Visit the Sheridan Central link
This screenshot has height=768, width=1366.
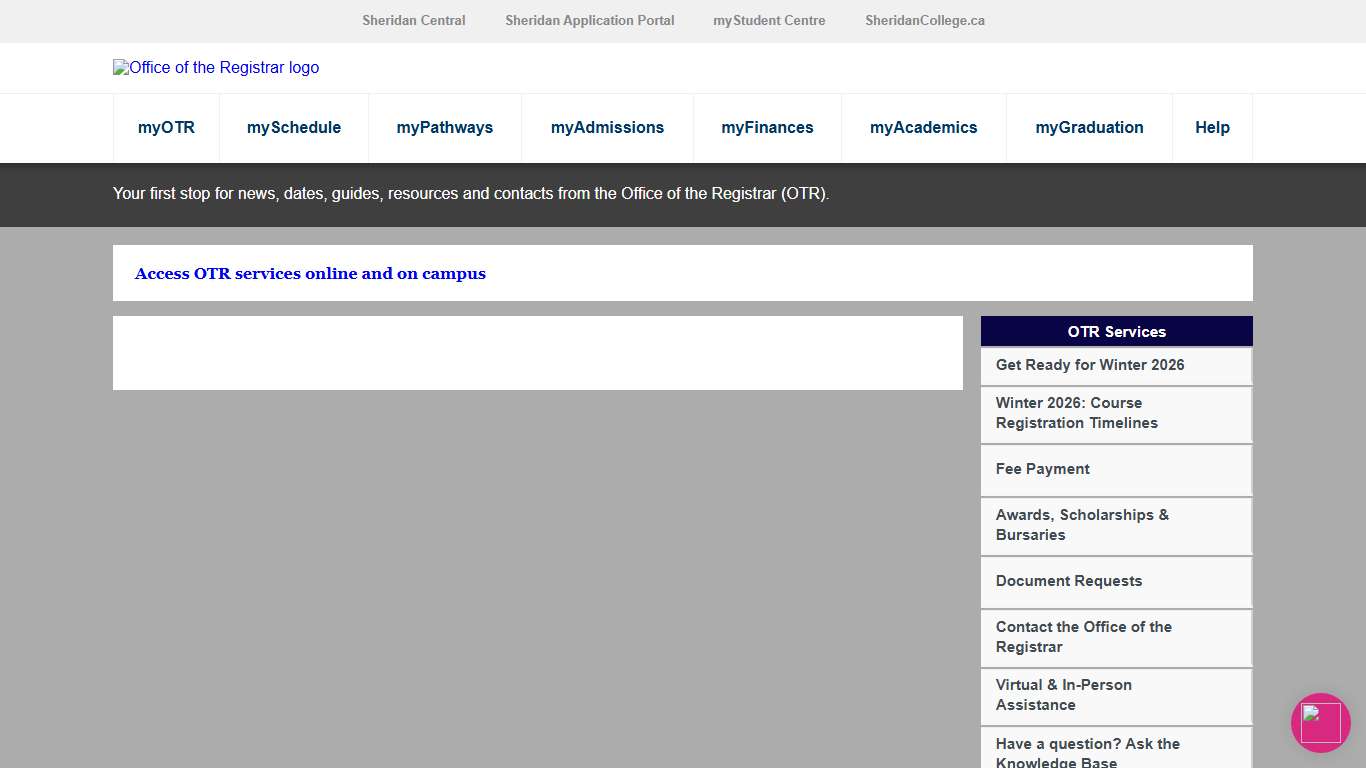pyautogui.click(x=414, y=21)
